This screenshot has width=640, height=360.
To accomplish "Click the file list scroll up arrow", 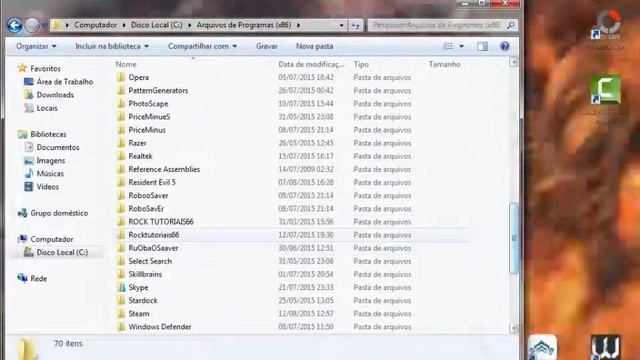I will [514, 62].
